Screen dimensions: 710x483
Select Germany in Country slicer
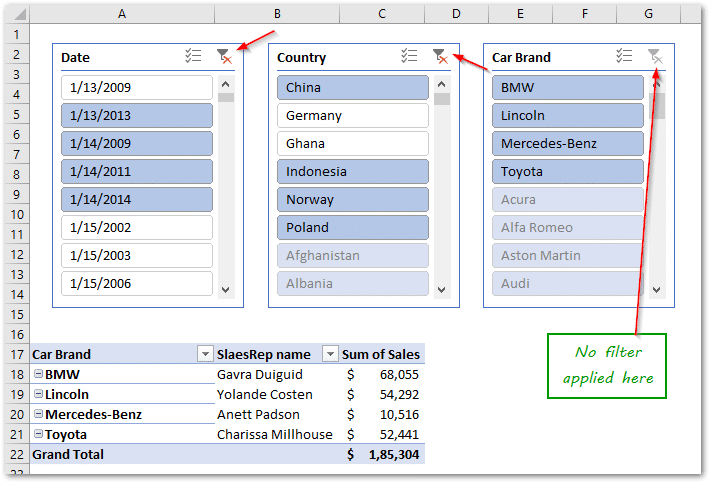[352, 115]
